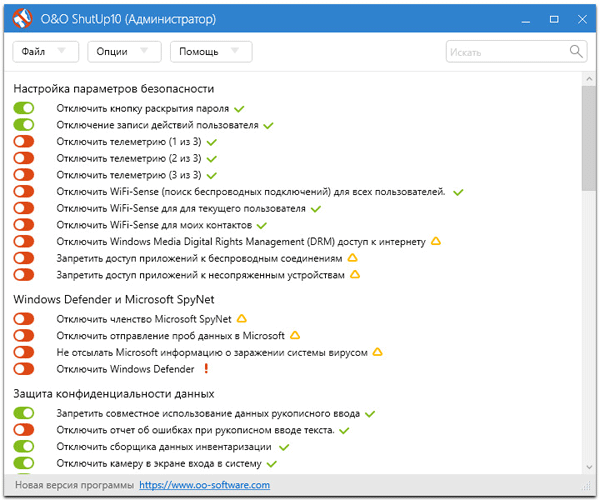Click checkmark after WiFi-Sense 'для всех пользователей' row
Image resolution: width=600 pixels, height=500 pixels.
coord(458,192)
